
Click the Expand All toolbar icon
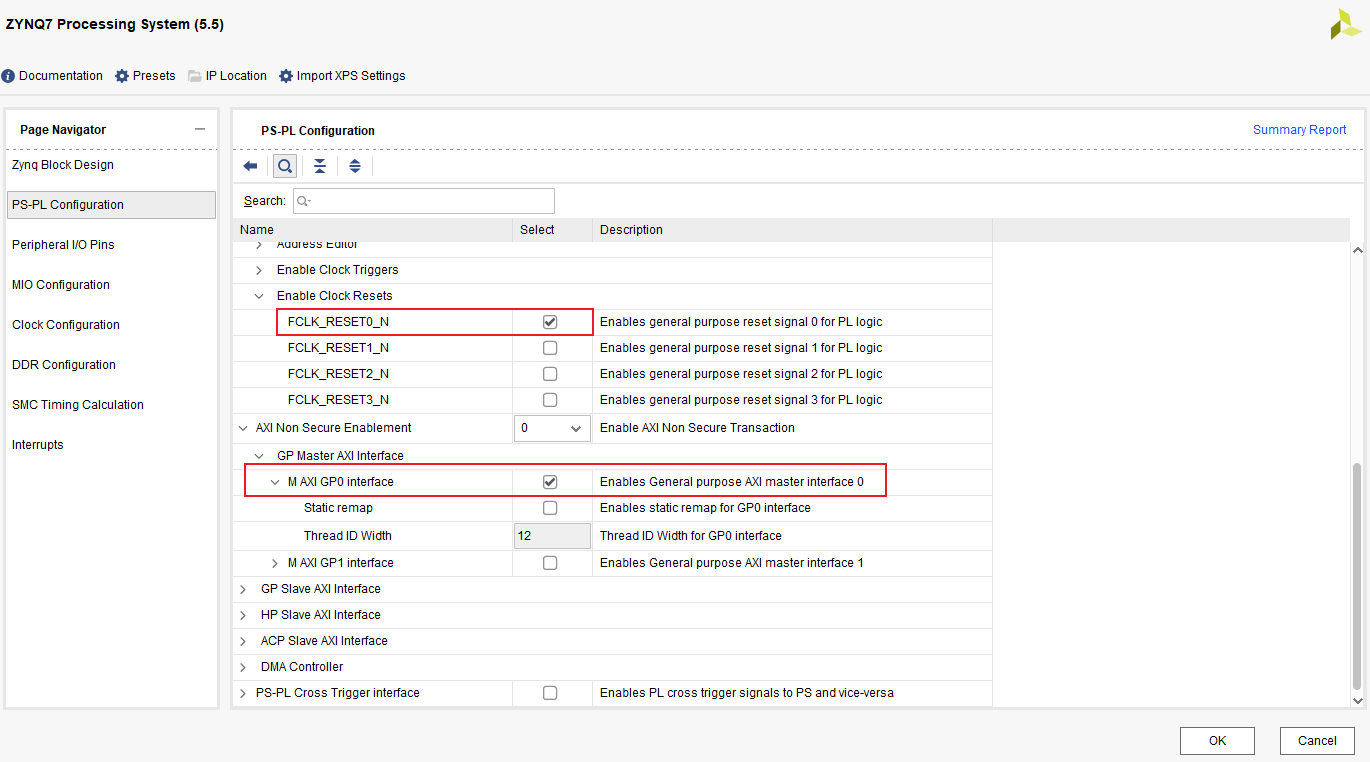(x=355, y=166)
